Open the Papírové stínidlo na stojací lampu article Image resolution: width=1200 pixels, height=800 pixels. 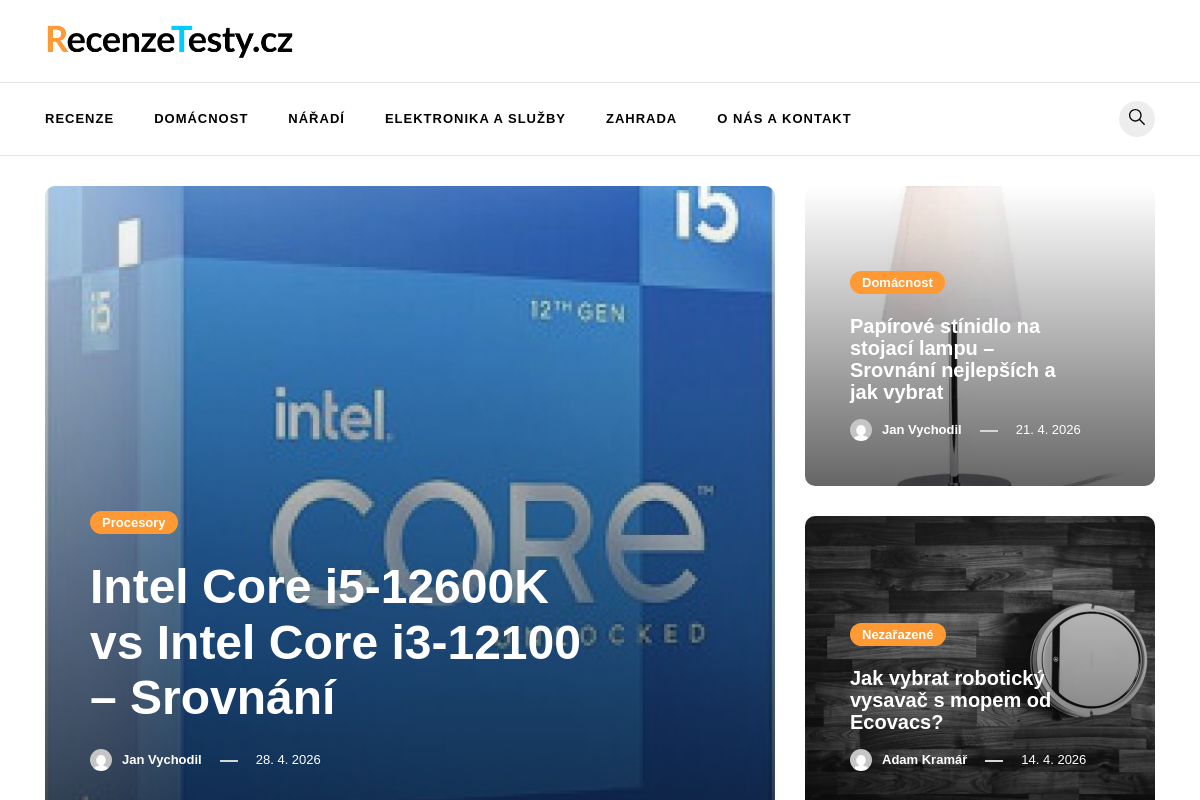click(x=953, y=359)
